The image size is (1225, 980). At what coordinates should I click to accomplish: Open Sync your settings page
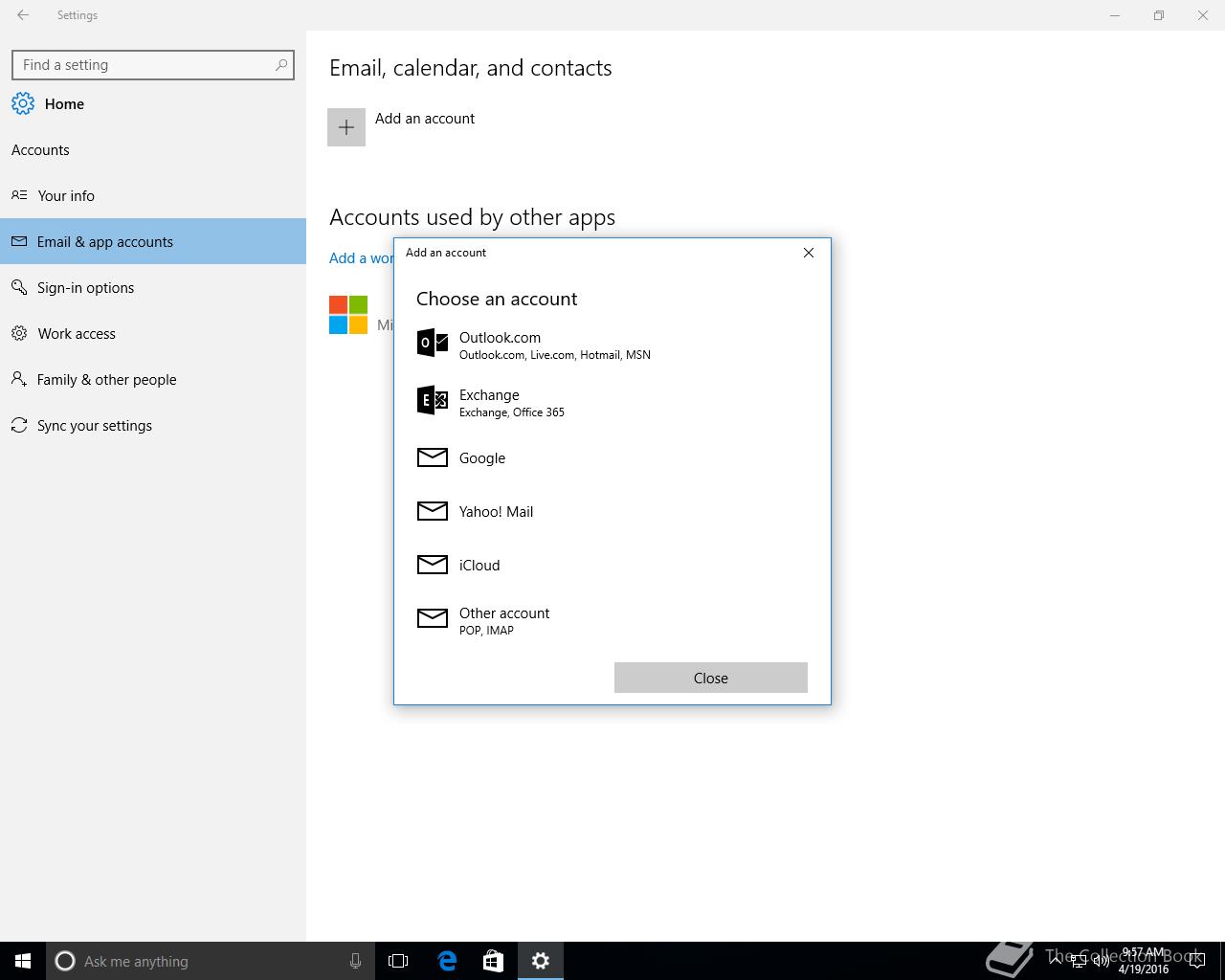(x=153, y=425)
